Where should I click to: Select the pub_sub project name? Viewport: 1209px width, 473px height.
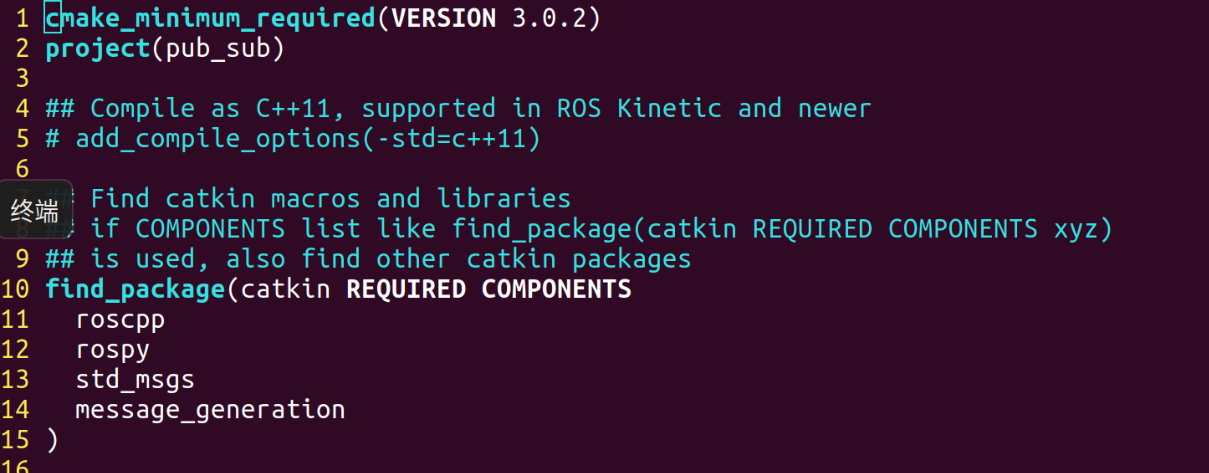click(217, 48)
